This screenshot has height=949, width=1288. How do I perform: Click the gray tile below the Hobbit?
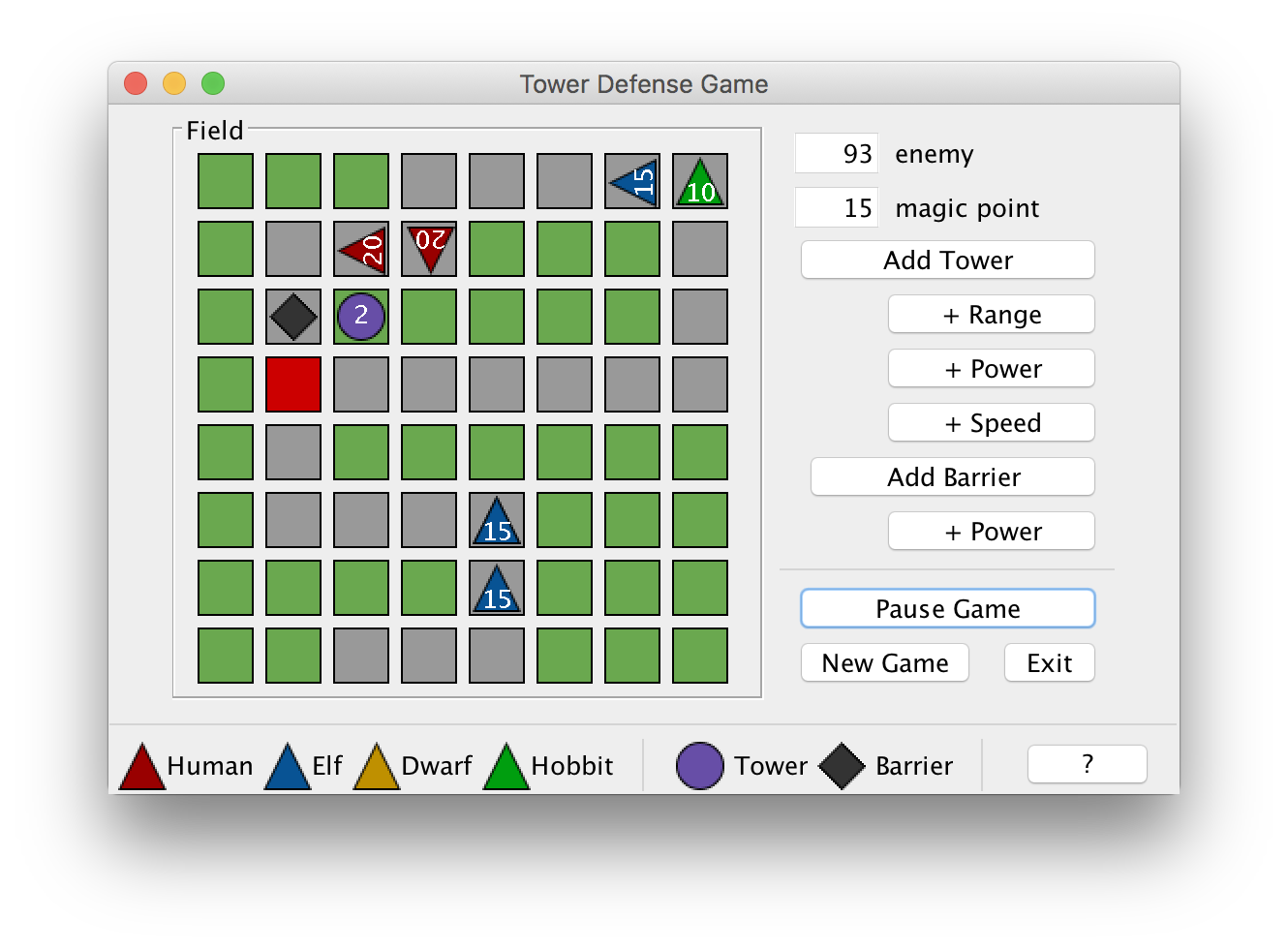700,249
